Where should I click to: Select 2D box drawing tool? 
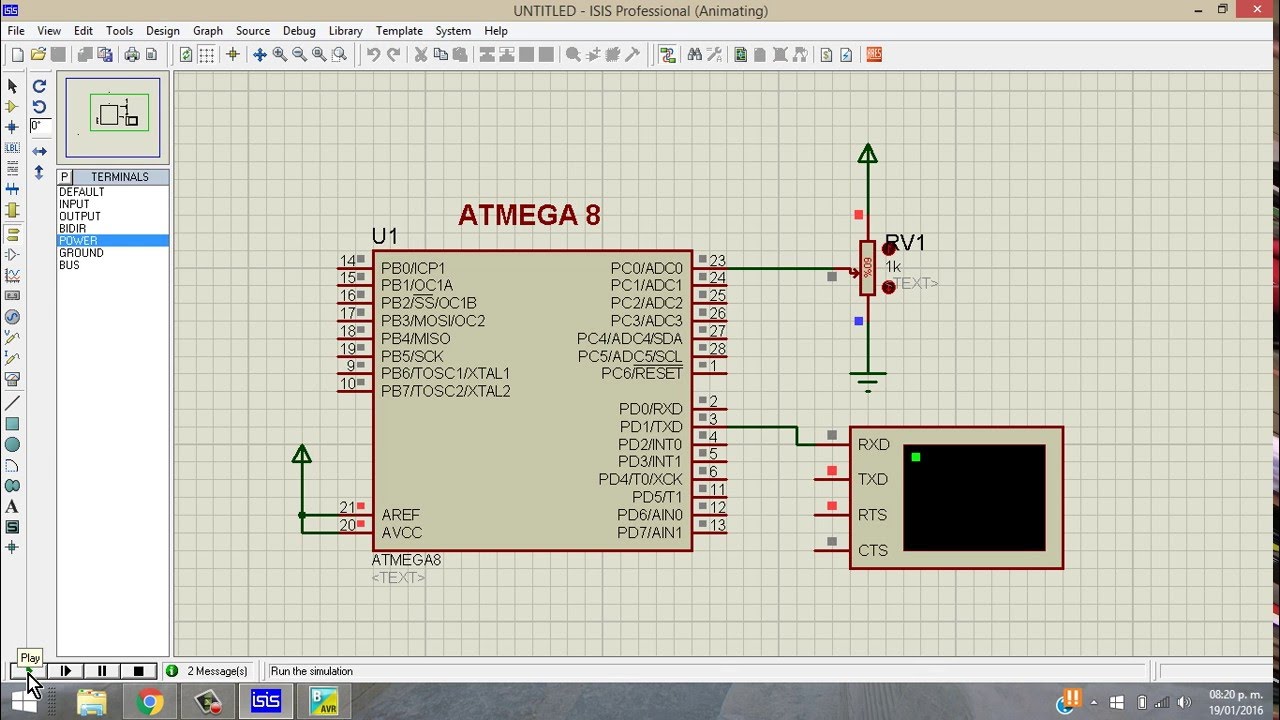tap(12, 424)
